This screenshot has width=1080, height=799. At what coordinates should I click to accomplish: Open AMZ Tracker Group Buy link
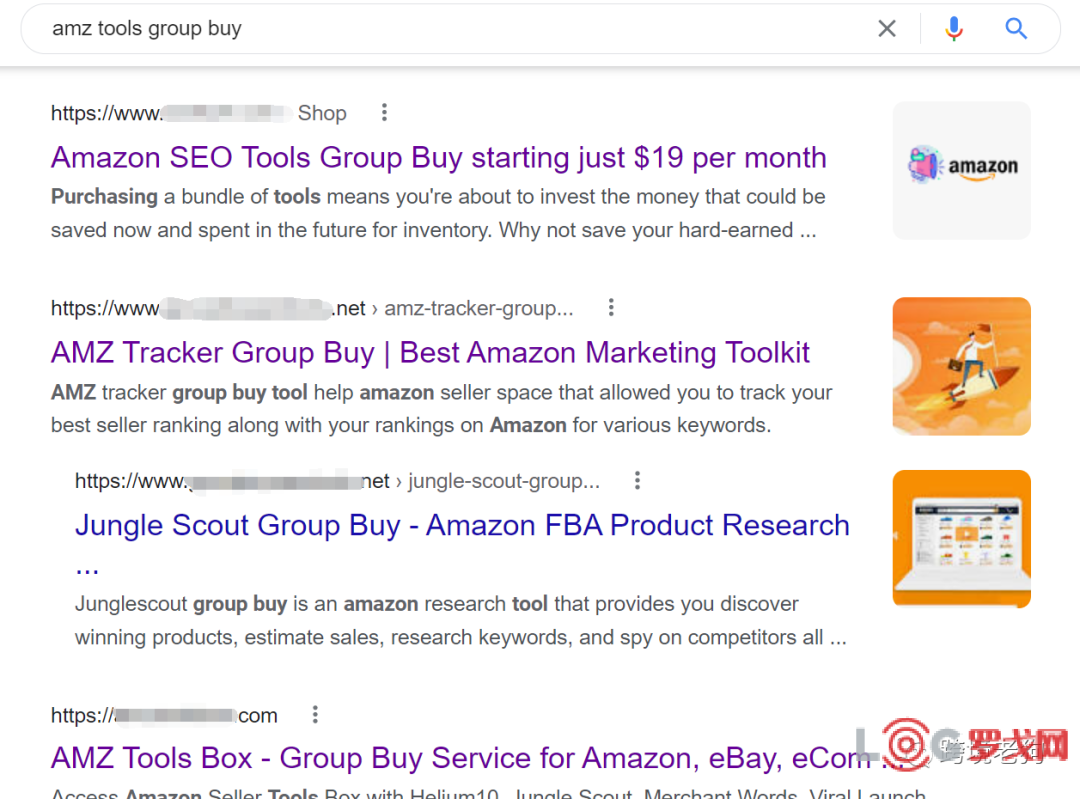[430, 353]
